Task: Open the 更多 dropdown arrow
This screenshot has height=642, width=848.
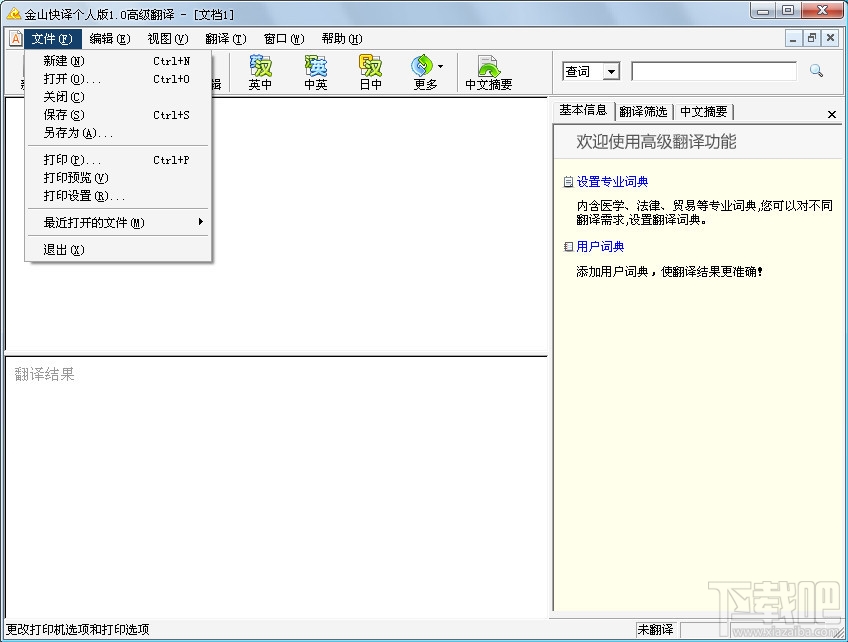Action: coord(441,67)
